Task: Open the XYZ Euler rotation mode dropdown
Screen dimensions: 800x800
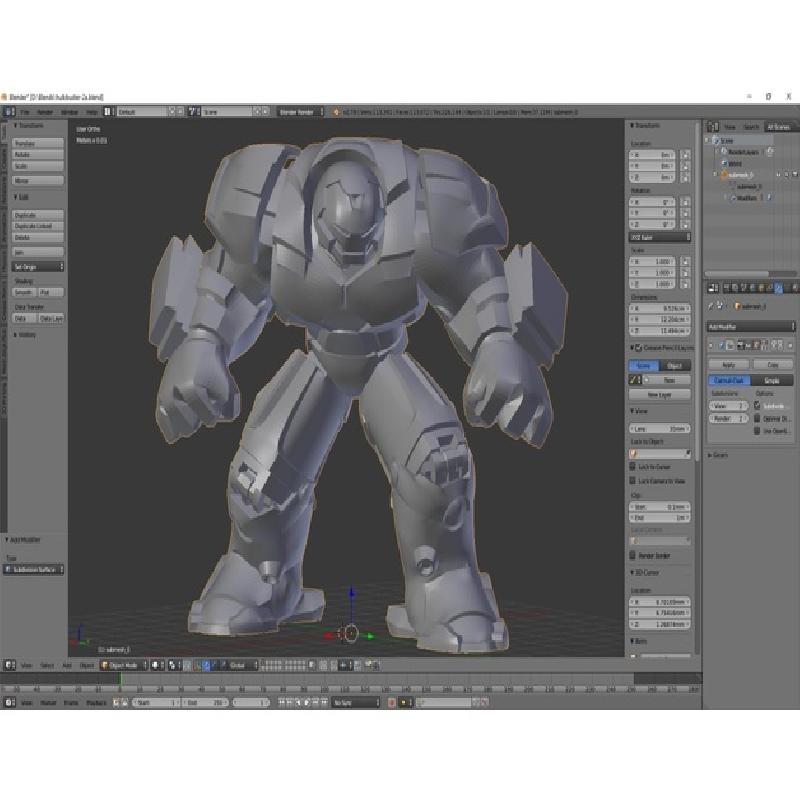Action: 660,237
